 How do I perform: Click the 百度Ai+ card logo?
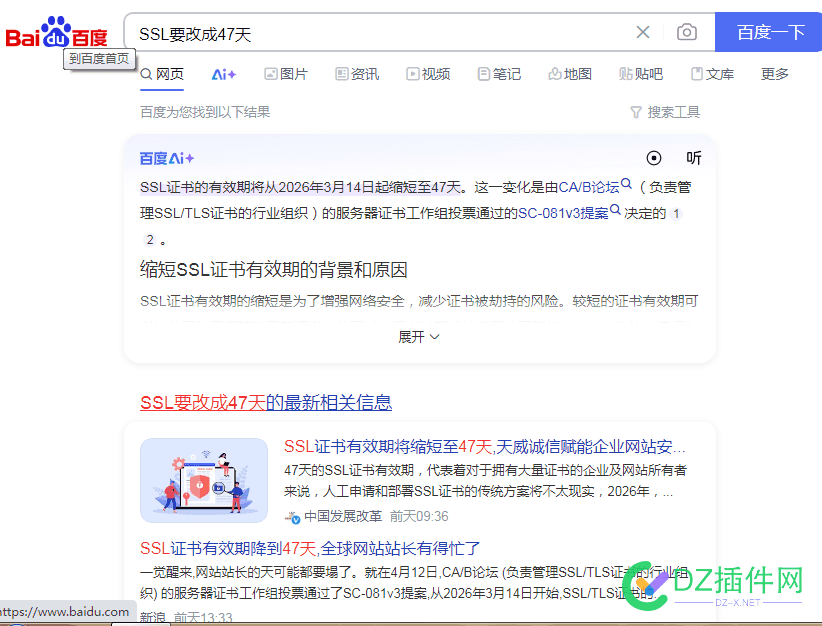[x=167, y=158]
